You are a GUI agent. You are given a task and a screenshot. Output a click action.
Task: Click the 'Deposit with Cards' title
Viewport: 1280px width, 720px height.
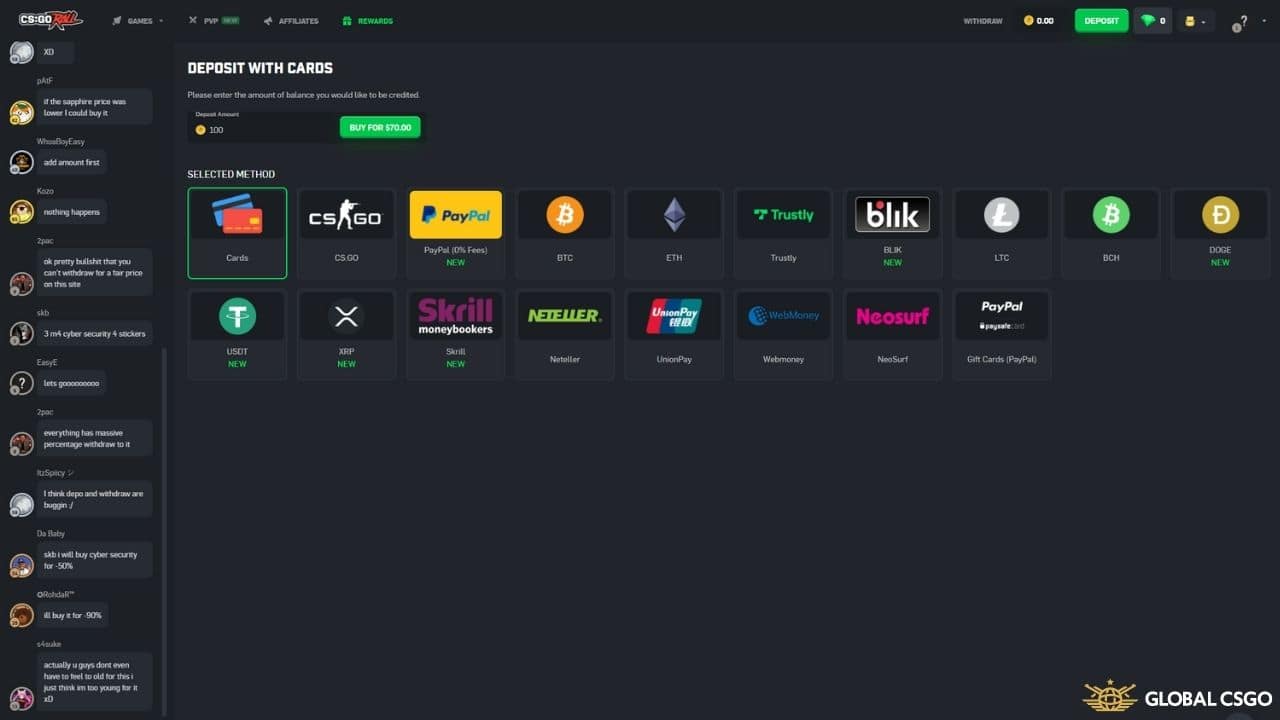[x=260, y=68]
